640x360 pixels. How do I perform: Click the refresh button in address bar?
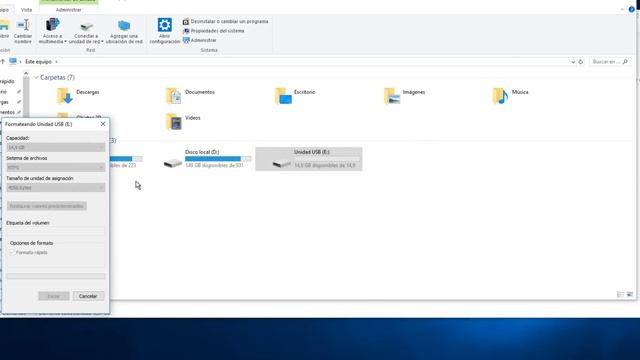click(x=580, y=62)
